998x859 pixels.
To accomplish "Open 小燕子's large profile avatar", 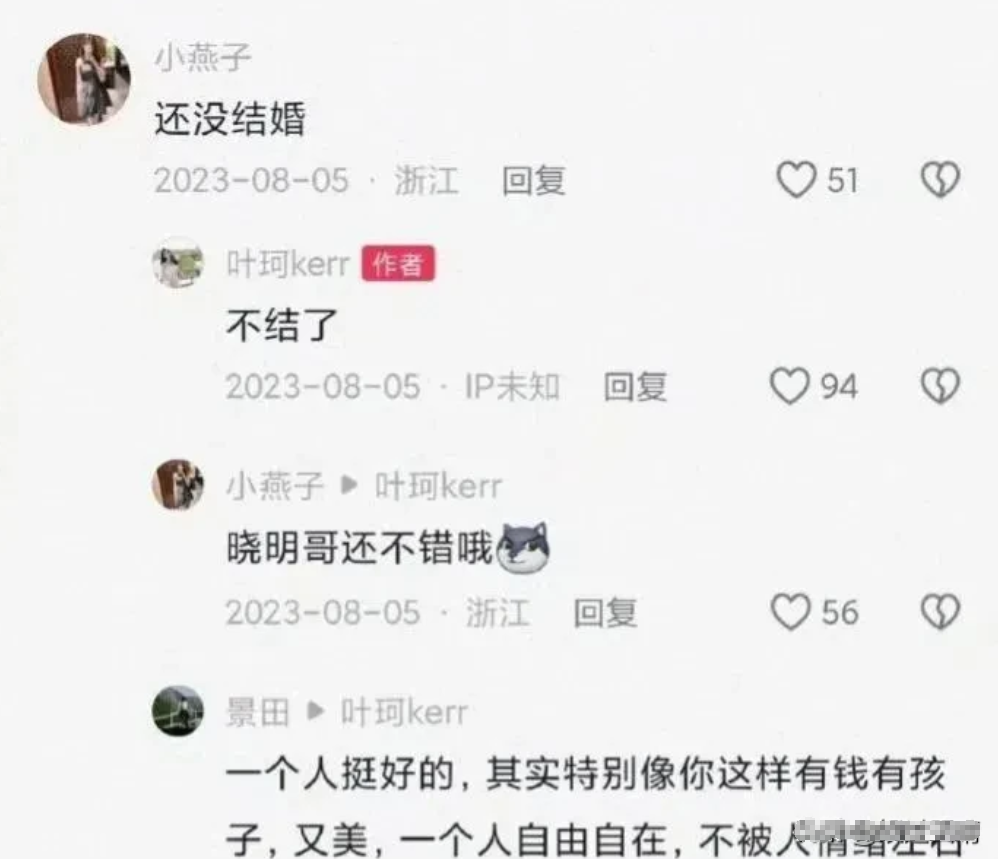I will click(84, 80).
